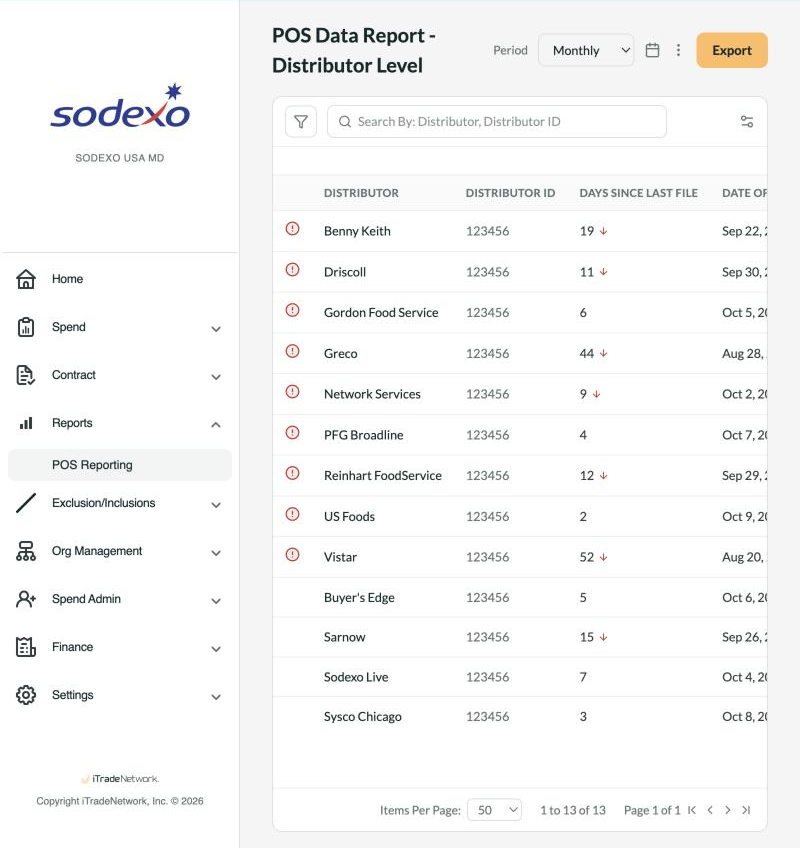Click the Export button

pyautogui.click(x=732, y=50)
